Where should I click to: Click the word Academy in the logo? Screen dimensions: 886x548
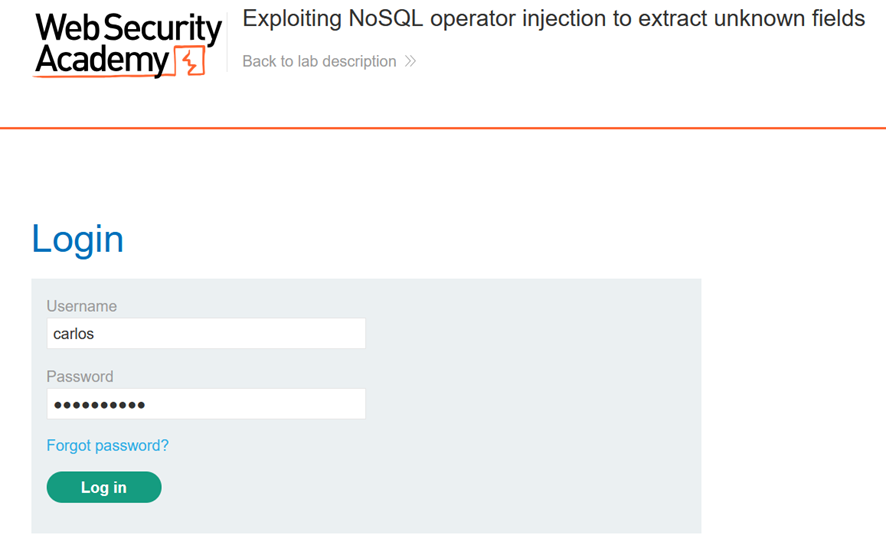point(102,60)
